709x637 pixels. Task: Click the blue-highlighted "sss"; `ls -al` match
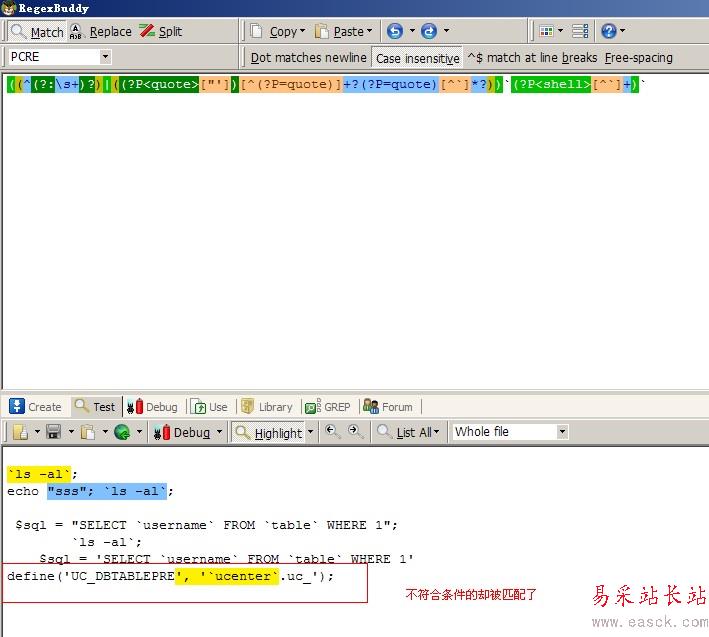click(x=107, y=491)
